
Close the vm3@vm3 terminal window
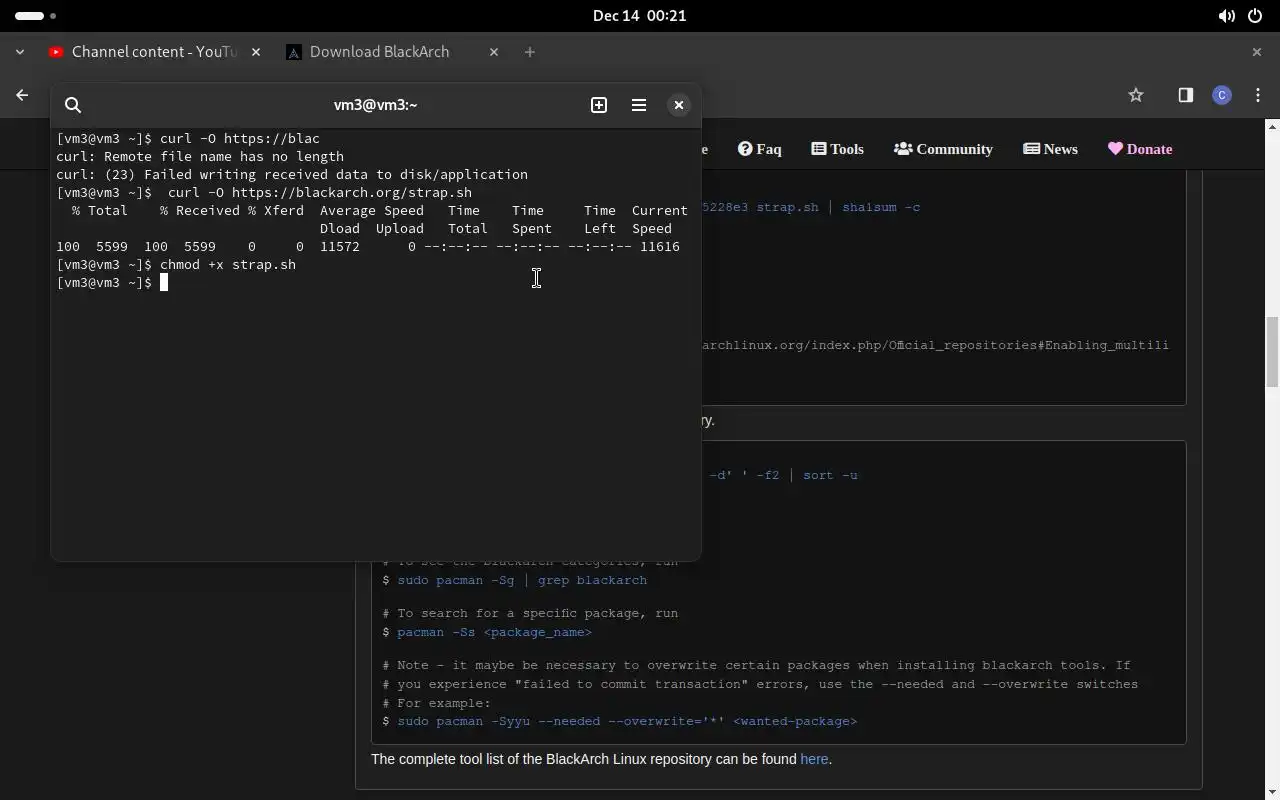(x=679, y=105)
